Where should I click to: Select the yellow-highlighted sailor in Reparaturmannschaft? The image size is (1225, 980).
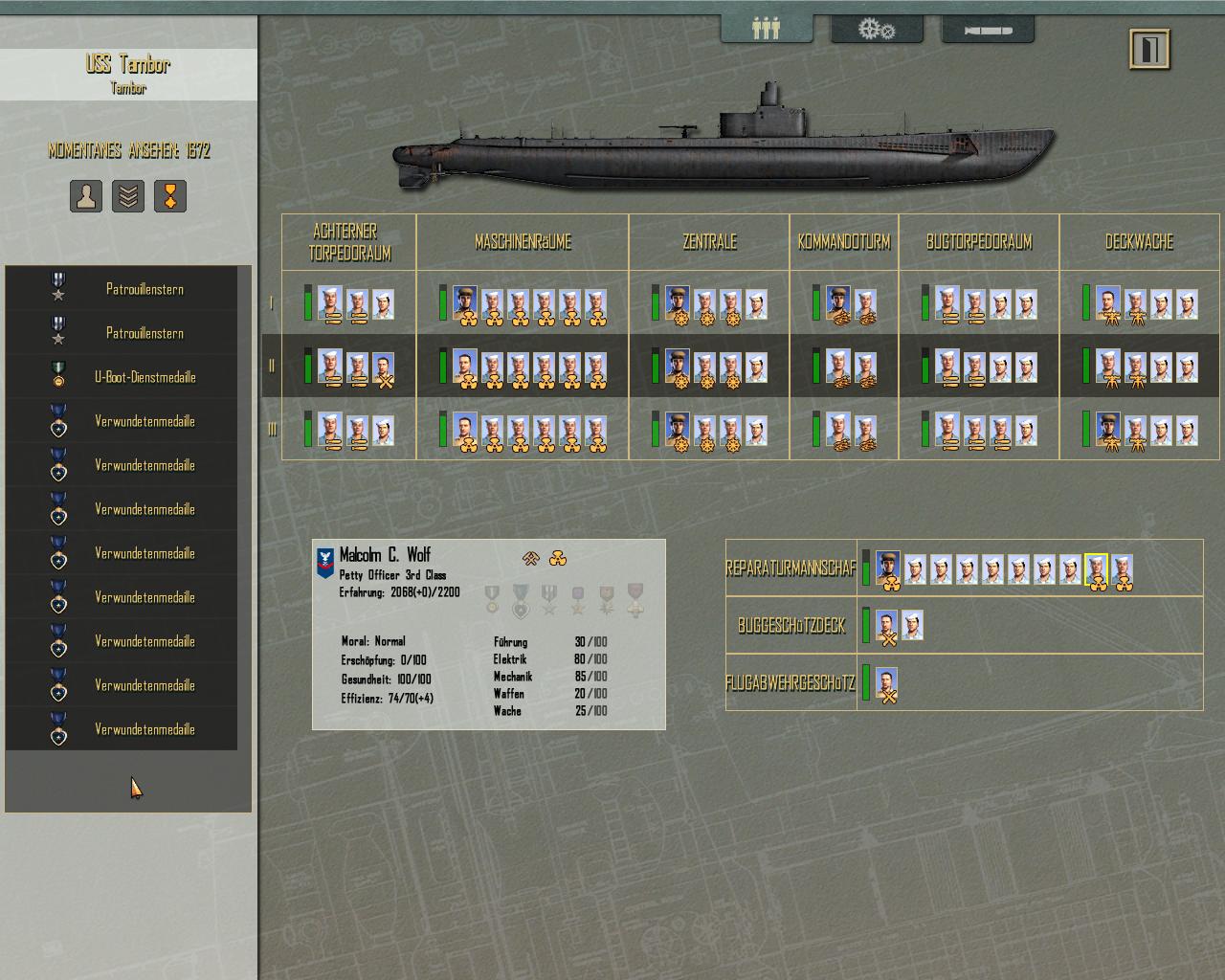[x=1096, y=571]
